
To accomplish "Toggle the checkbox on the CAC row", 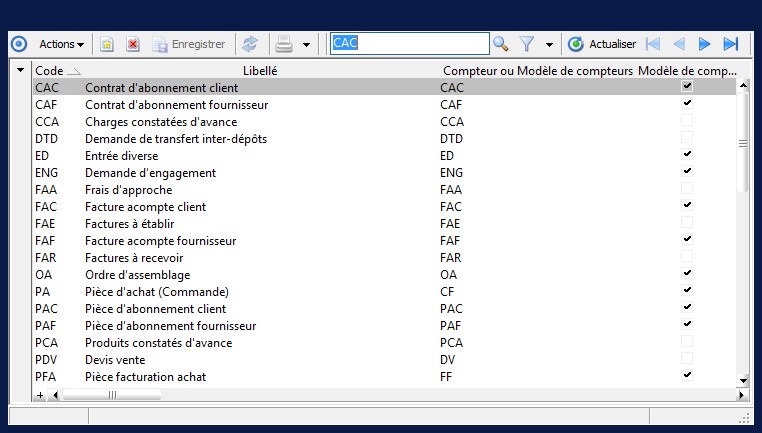I will point(687,87).
